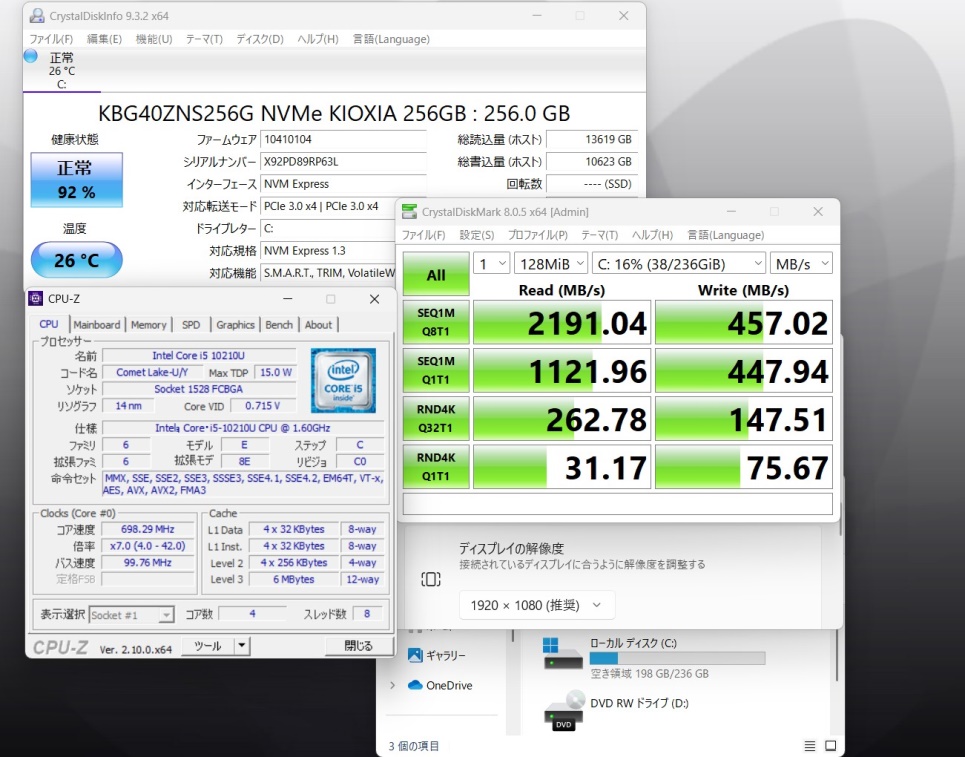
Task: Run the RND4K Q1T1 benchmark button
Action: coord(436,467)
